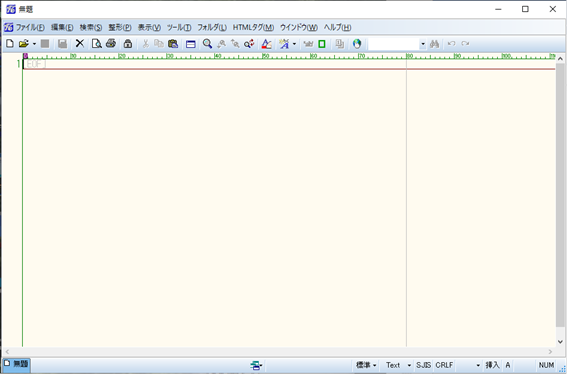The height and width of the screenshot is (374, 567).
Task: Click the magnifying glass search icon
Action: click(207, 44)
